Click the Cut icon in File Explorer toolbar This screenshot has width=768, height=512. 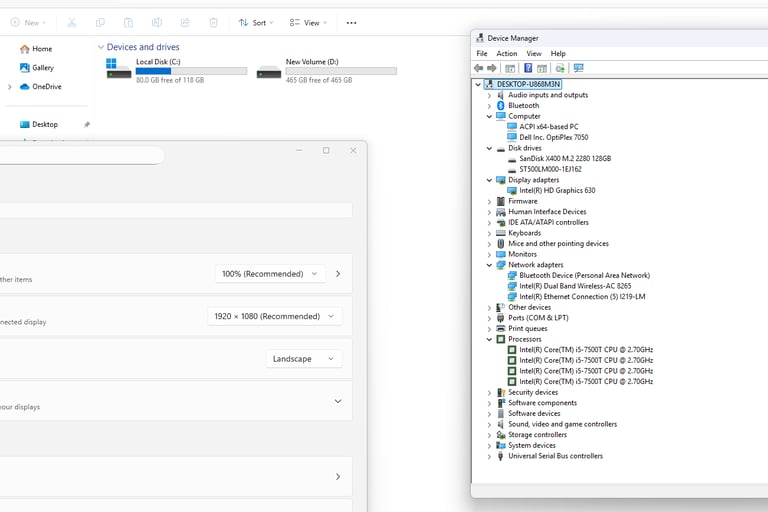(x=72, y=23)
